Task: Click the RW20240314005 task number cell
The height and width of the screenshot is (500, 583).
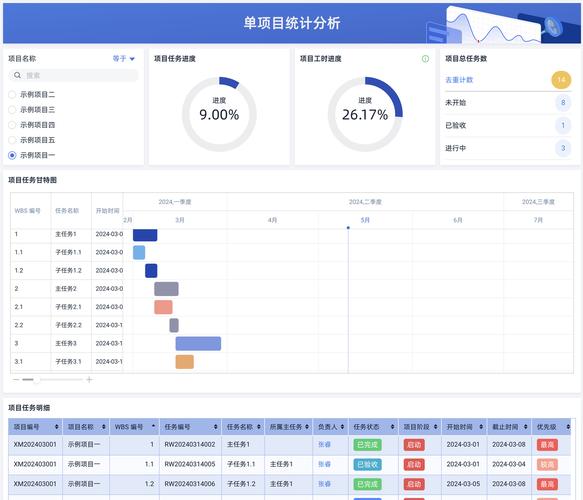Action: pos(190,464)
